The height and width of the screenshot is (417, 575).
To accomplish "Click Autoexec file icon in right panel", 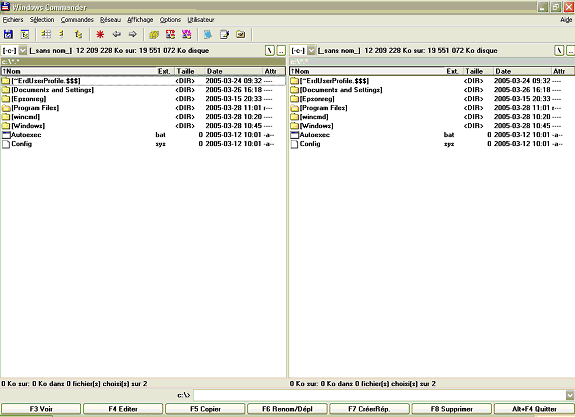I will point(294,135).
